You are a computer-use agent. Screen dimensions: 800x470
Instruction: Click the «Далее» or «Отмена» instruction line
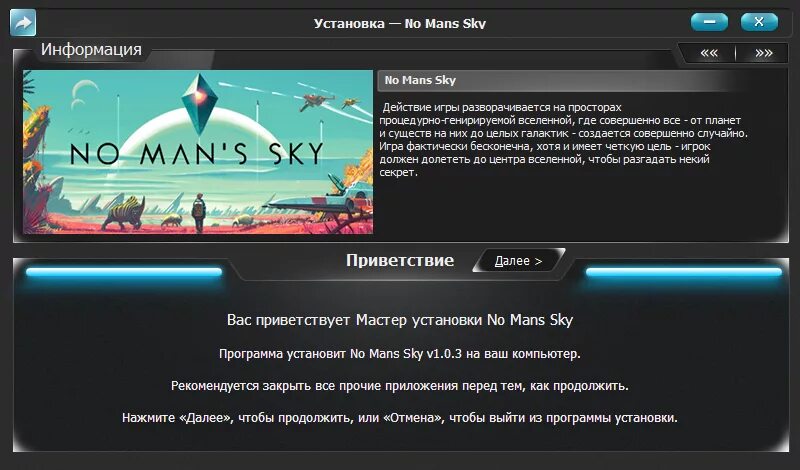click(x=400, y=418)
